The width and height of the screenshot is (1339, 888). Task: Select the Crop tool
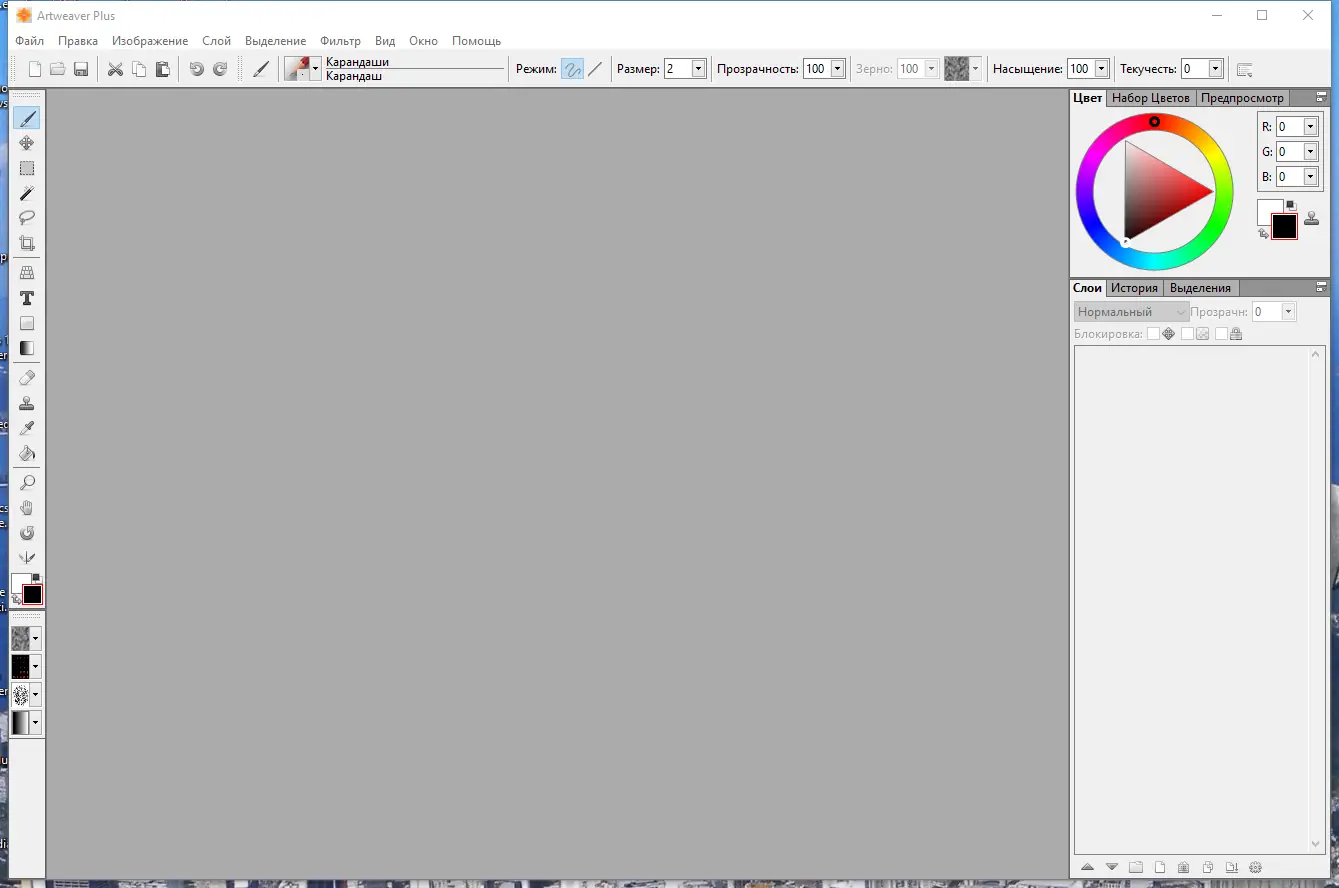pyautogui.click(x=27, y=243)
